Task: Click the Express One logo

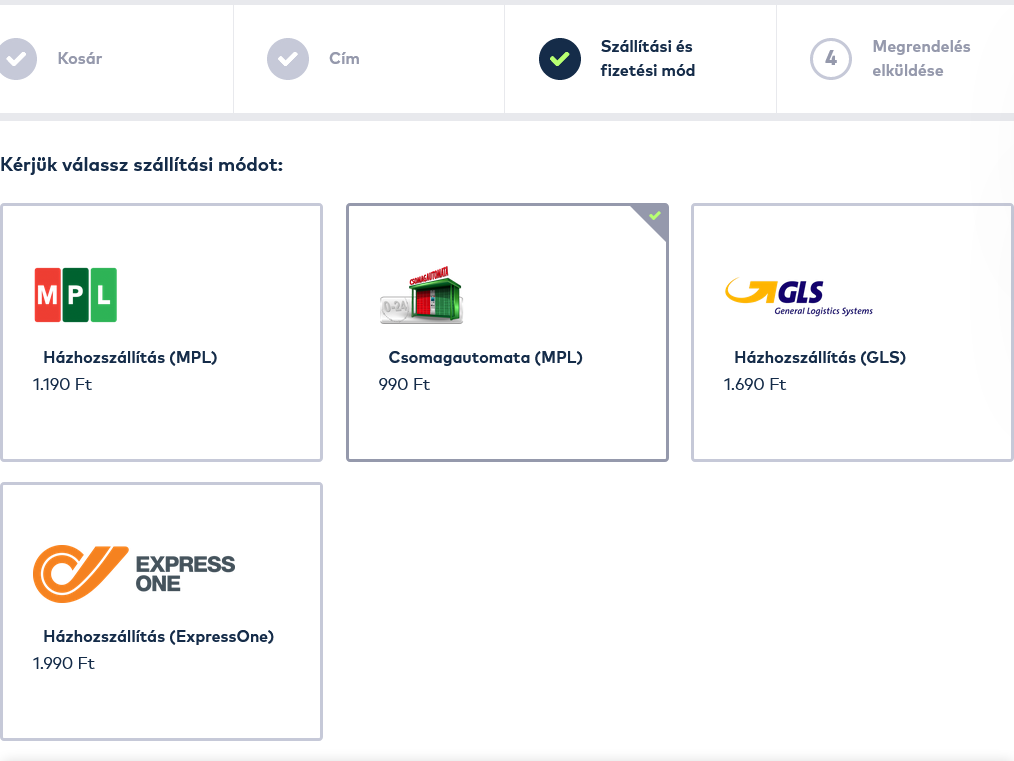Action: [x=134, y=574]
